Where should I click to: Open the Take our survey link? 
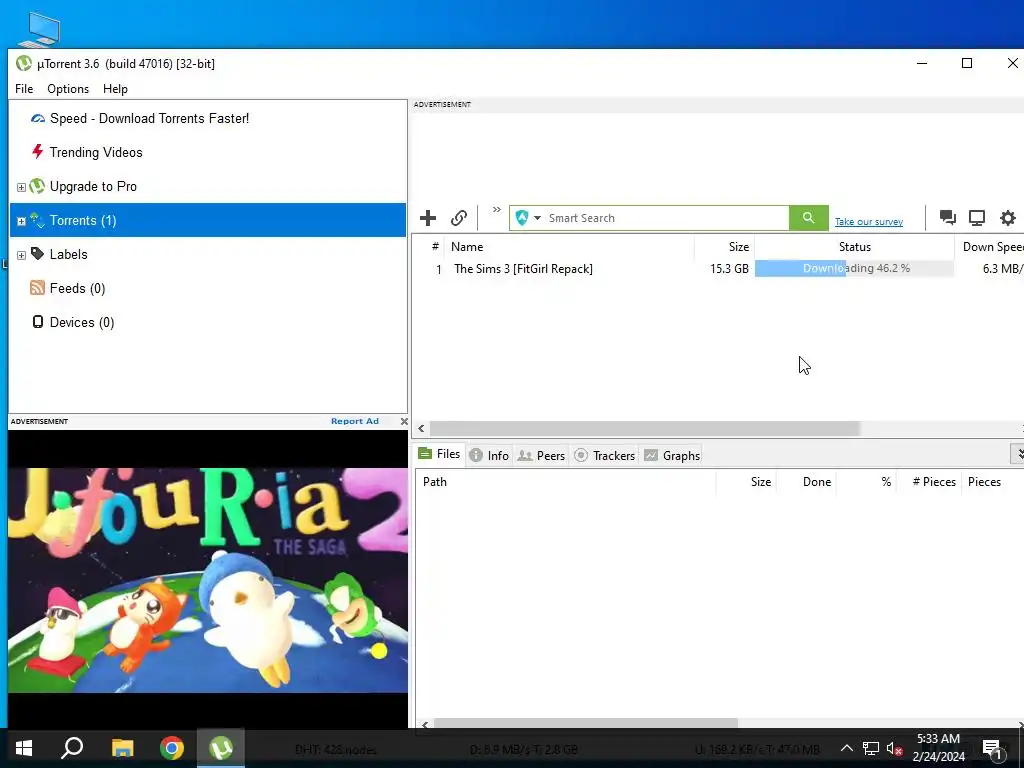coord(869,222)
